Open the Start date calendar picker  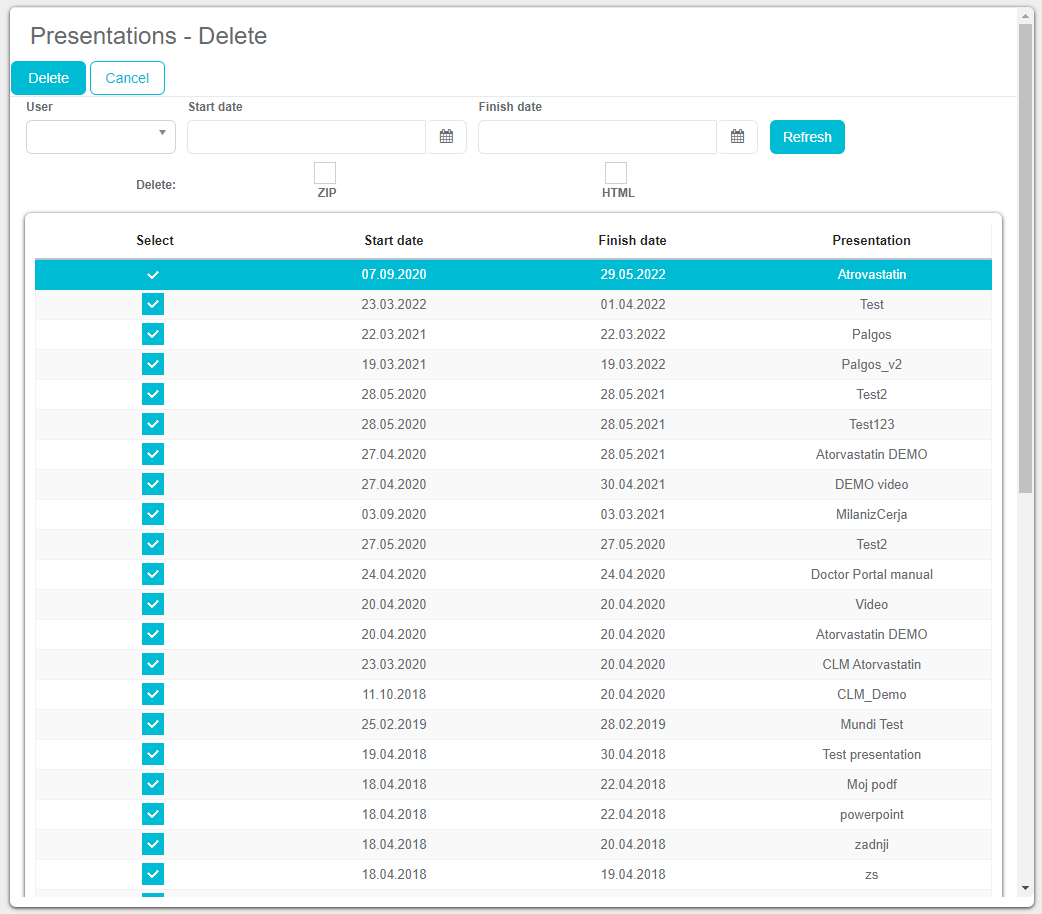(447, 137)
